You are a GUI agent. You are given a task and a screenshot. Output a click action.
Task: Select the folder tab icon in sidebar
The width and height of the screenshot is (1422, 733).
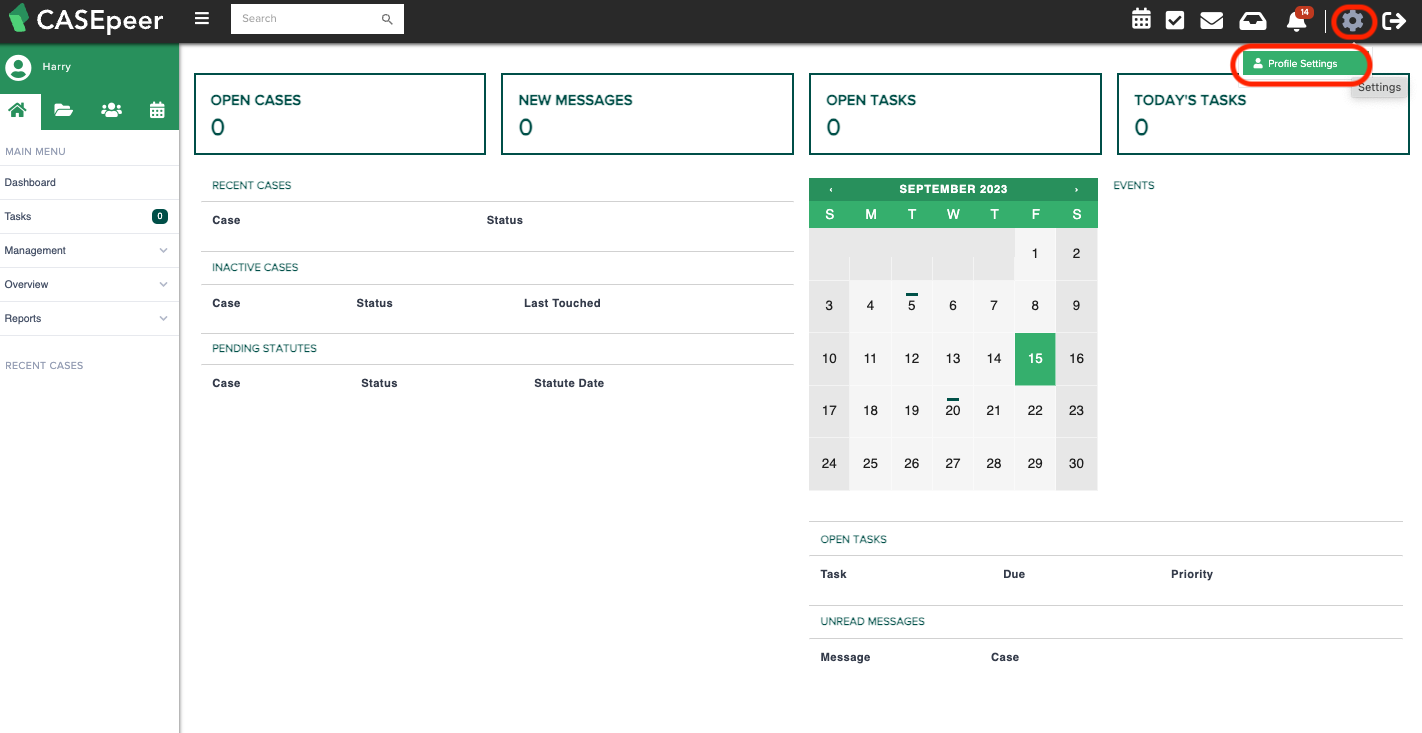click(64, 111)
